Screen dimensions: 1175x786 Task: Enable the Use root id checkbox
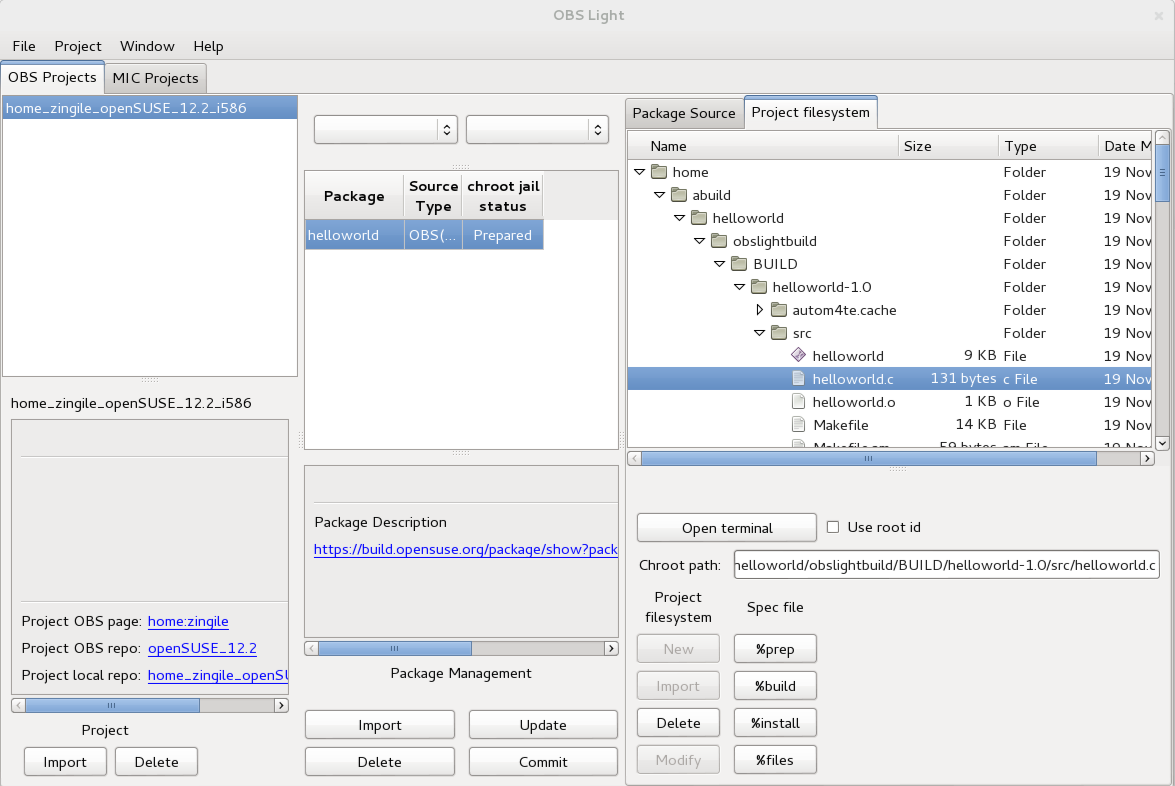[x=832, y=527]
